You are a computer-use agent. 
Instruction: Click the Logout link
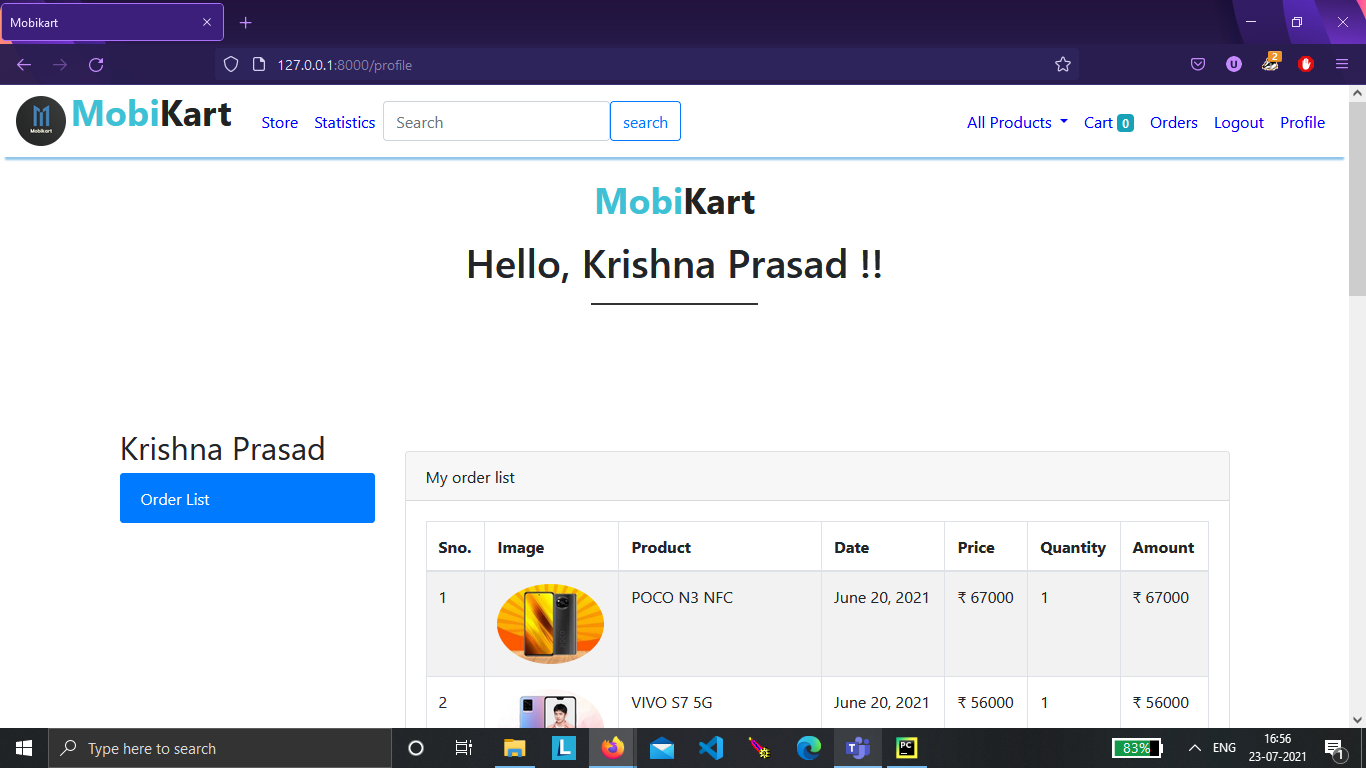click(x=1239, y=122)
